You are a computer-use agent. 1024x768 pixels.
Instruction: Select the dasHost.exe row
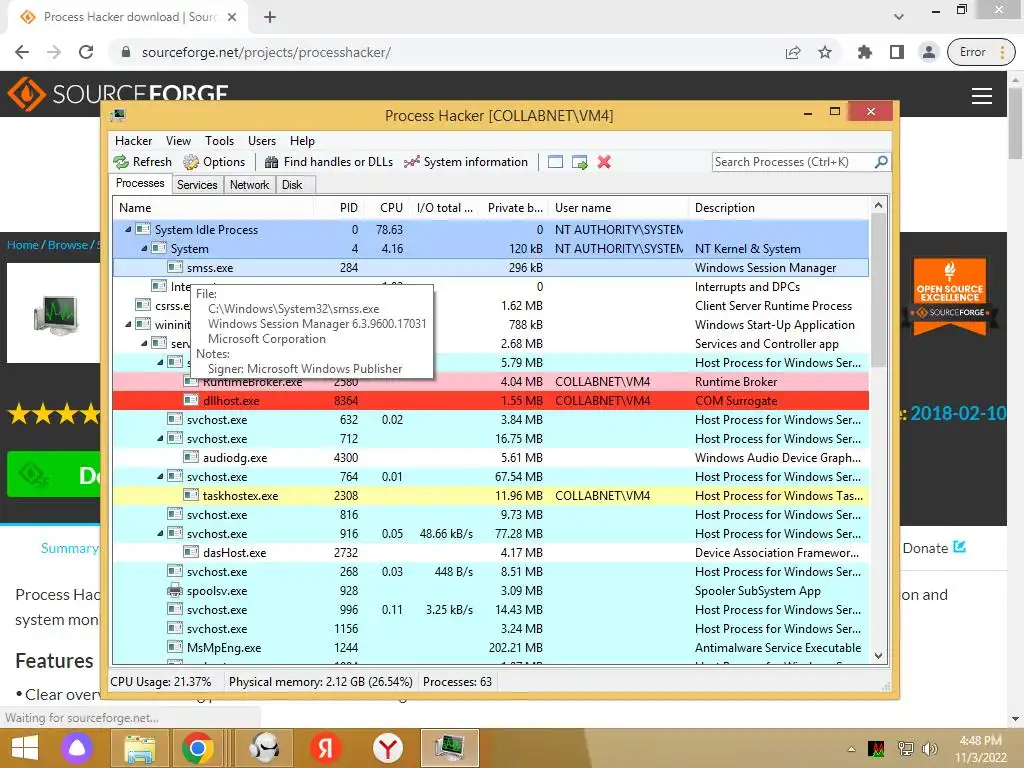490,552
